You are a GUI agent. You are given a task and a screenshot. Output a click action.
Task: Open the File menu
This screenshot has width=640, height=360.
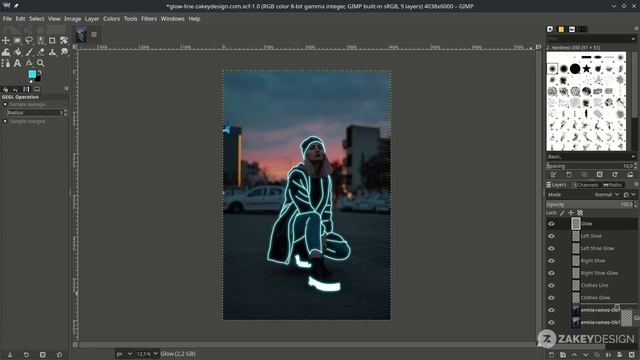tap(7, 19)
